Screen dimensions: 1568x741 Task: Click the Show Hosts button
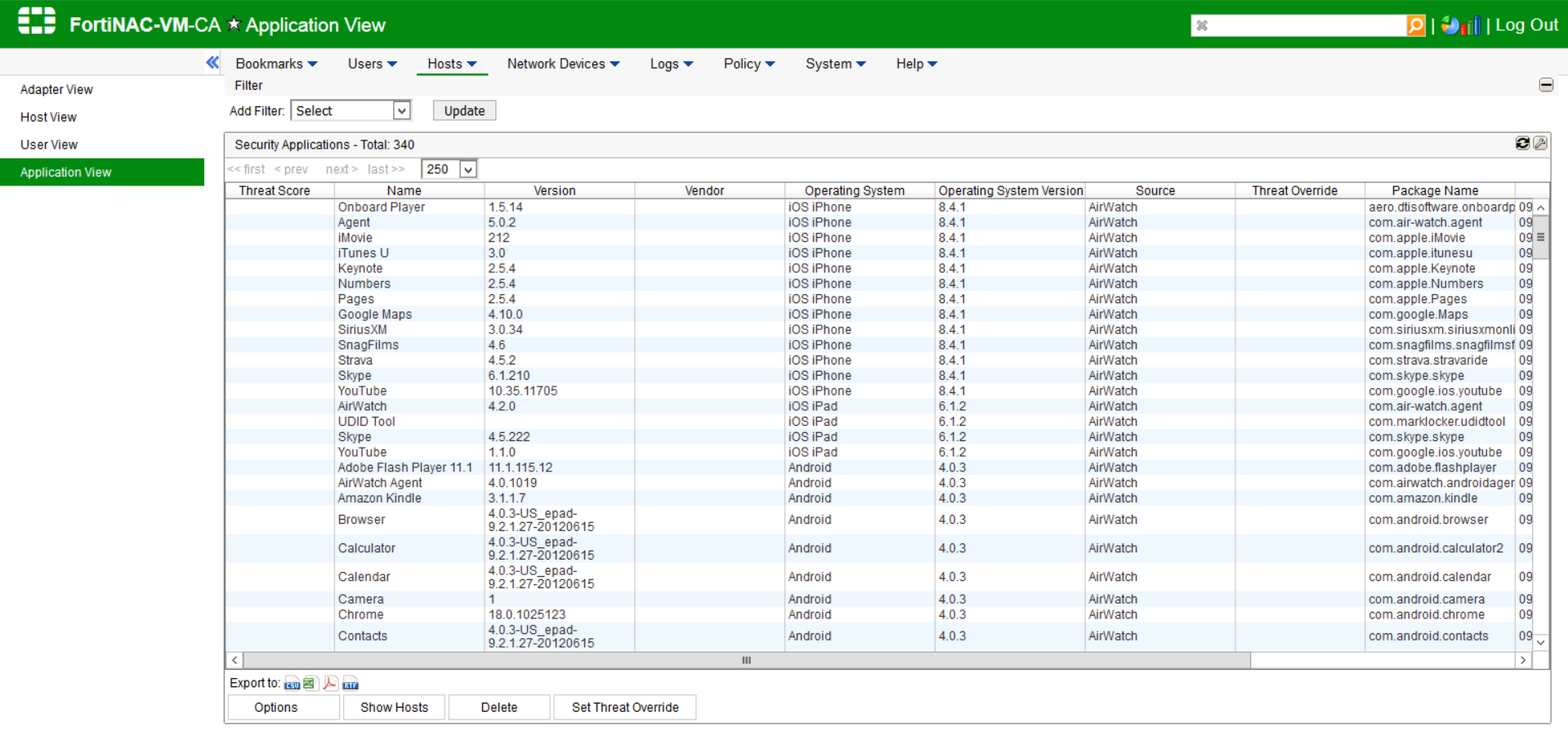(394, 708)
